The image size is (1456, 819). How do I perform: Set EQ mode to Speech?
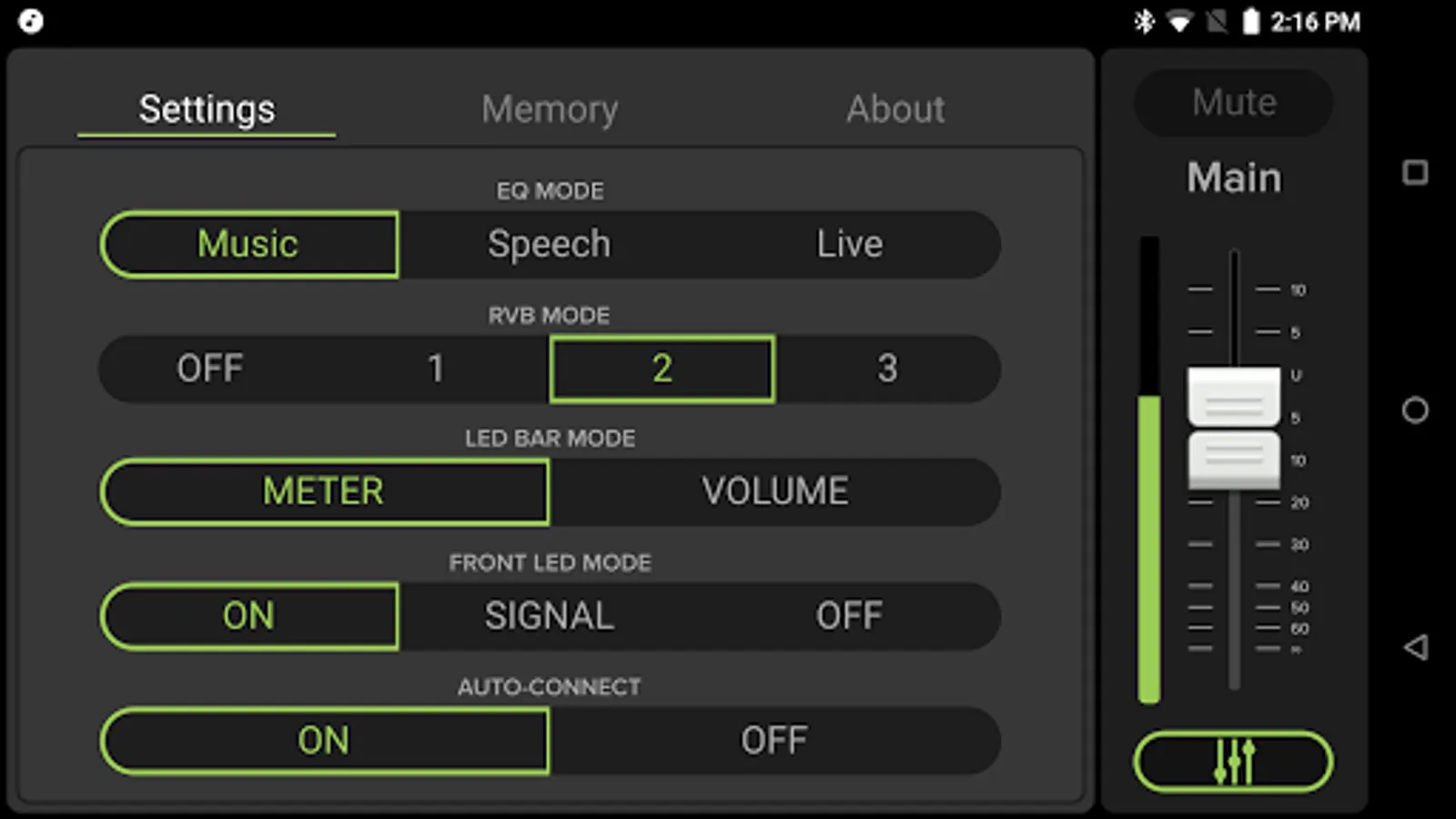tap(549, 244)
